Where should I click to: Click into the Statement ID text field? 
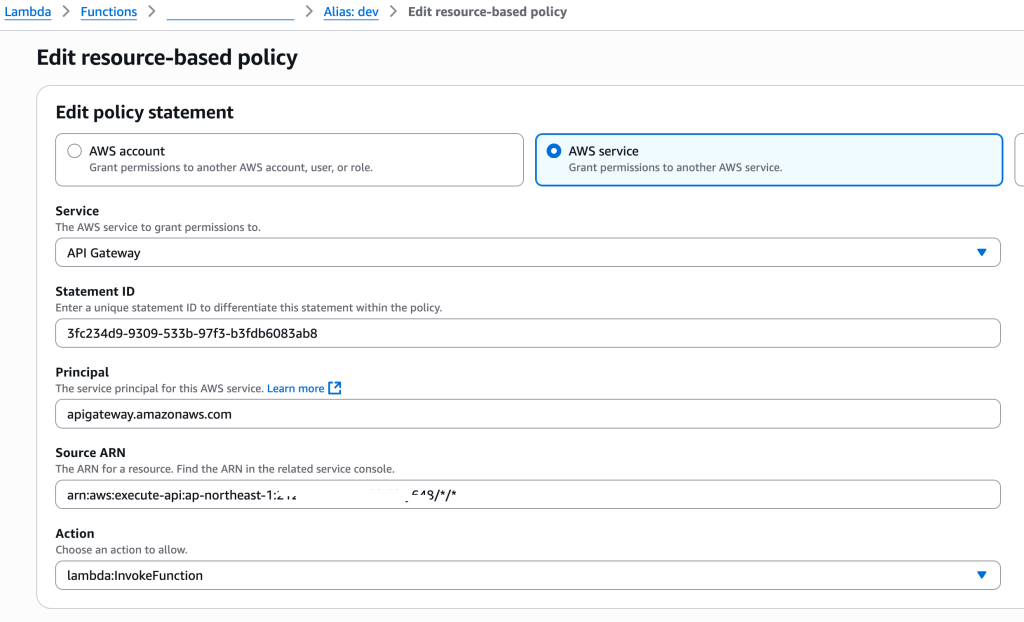[x=527, y=333]
